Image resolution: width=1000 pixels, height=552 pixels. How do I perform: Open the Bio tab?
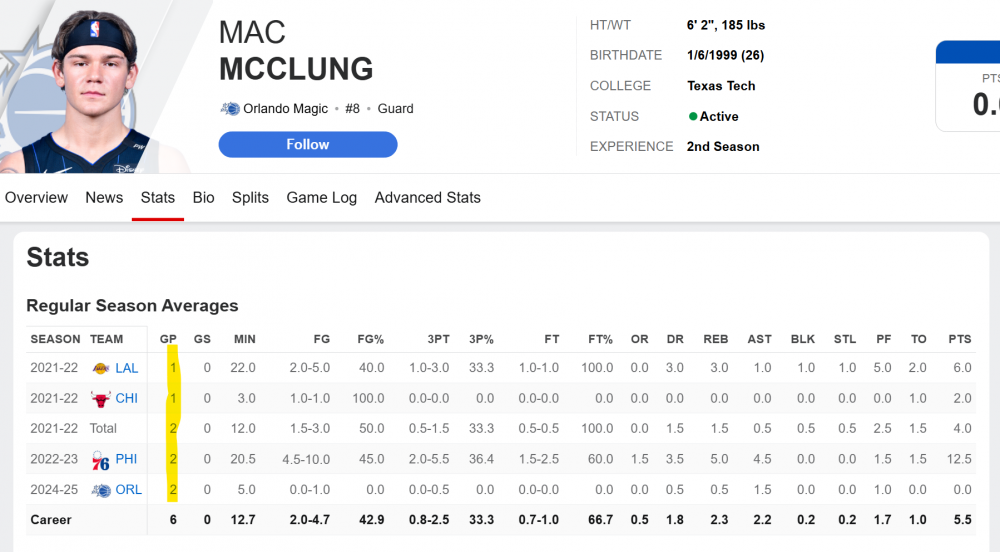(204, 198)
